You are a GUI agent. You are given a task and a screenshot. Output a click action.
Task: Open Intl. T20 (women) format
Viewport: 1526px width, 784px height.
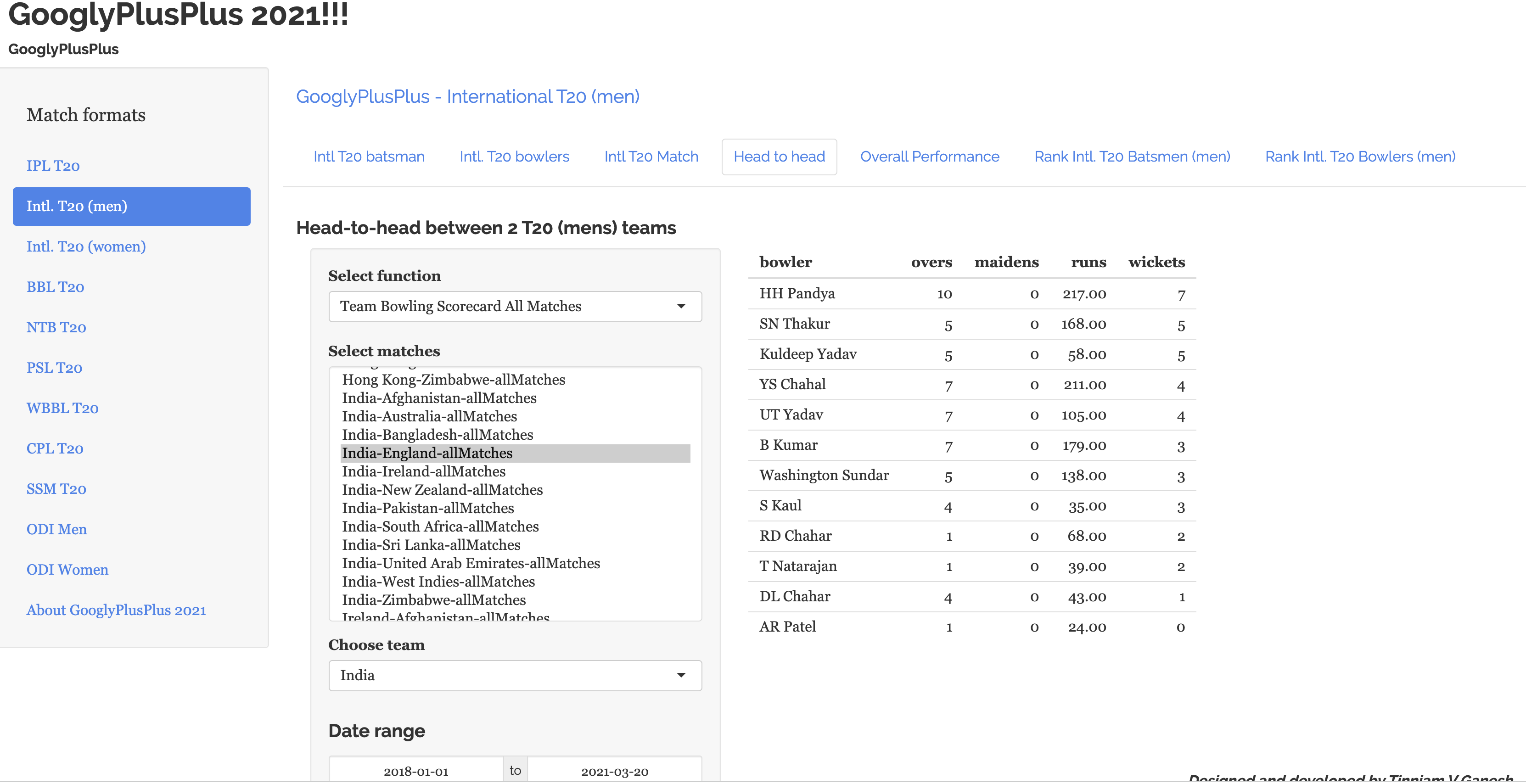click(x=86, y=246)
